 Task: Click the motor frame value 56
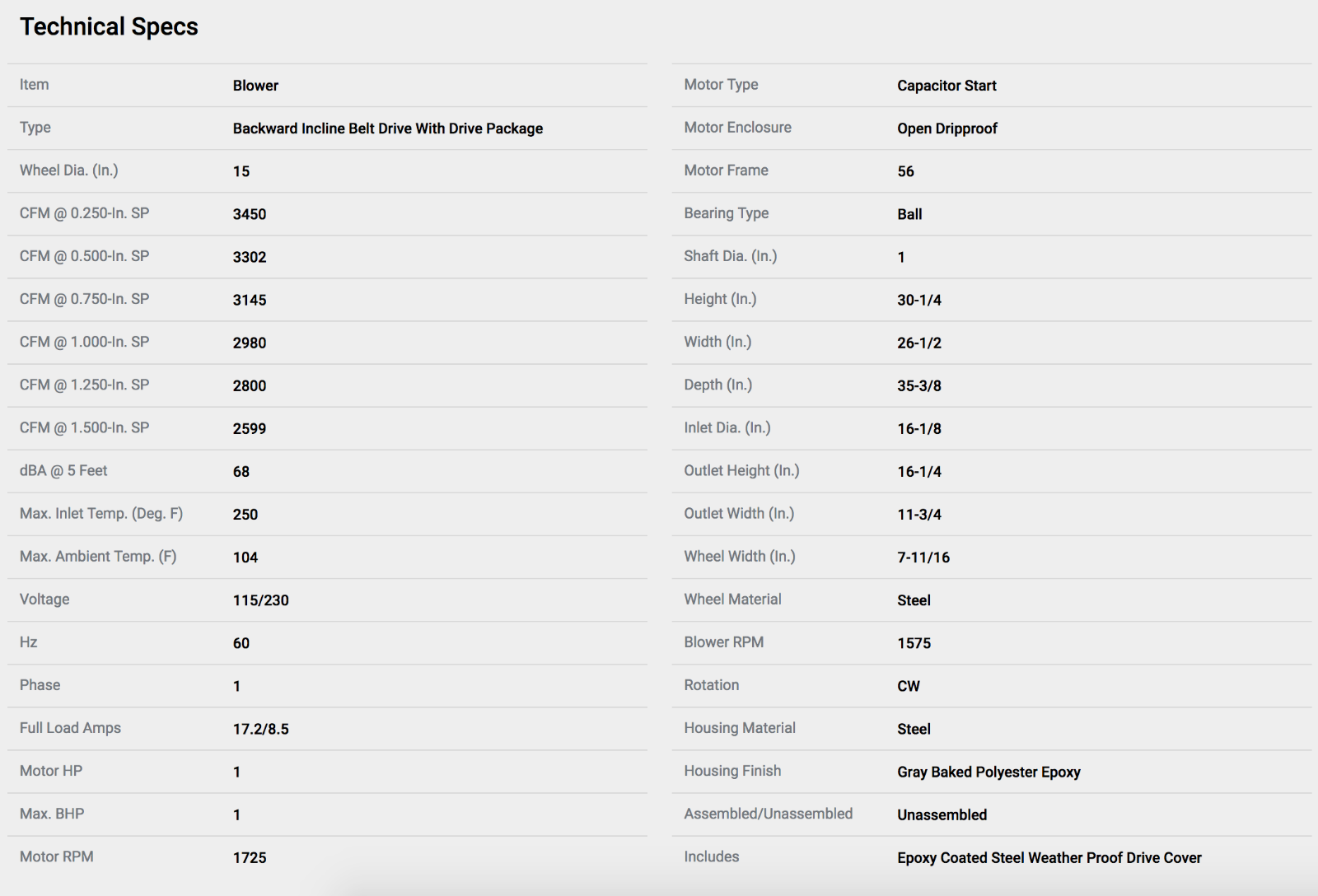(x=906, y=171)
